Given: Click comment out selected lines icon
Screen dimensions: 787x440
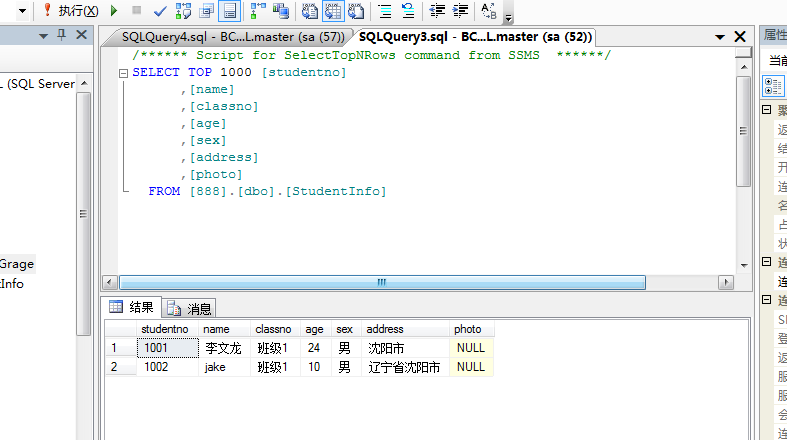Looking at the screenshot, I should point(384,11).
